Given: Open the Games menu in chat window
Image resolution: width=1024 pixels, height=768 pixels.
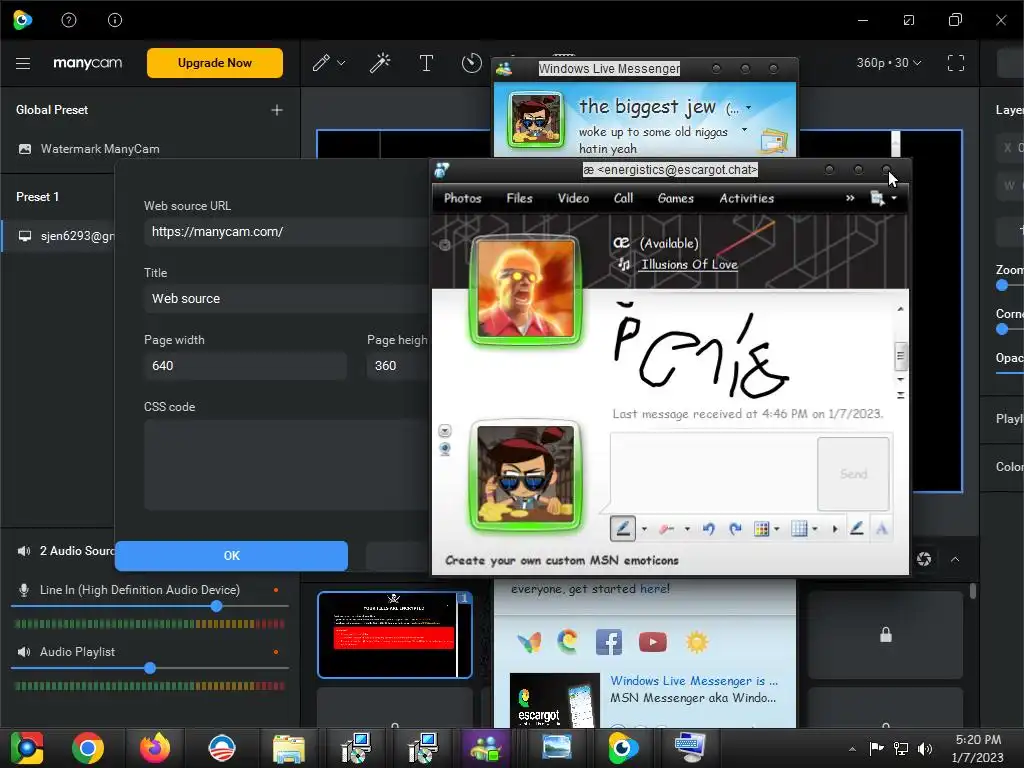Looking at the screenshot, I should [x=675, y=198].
